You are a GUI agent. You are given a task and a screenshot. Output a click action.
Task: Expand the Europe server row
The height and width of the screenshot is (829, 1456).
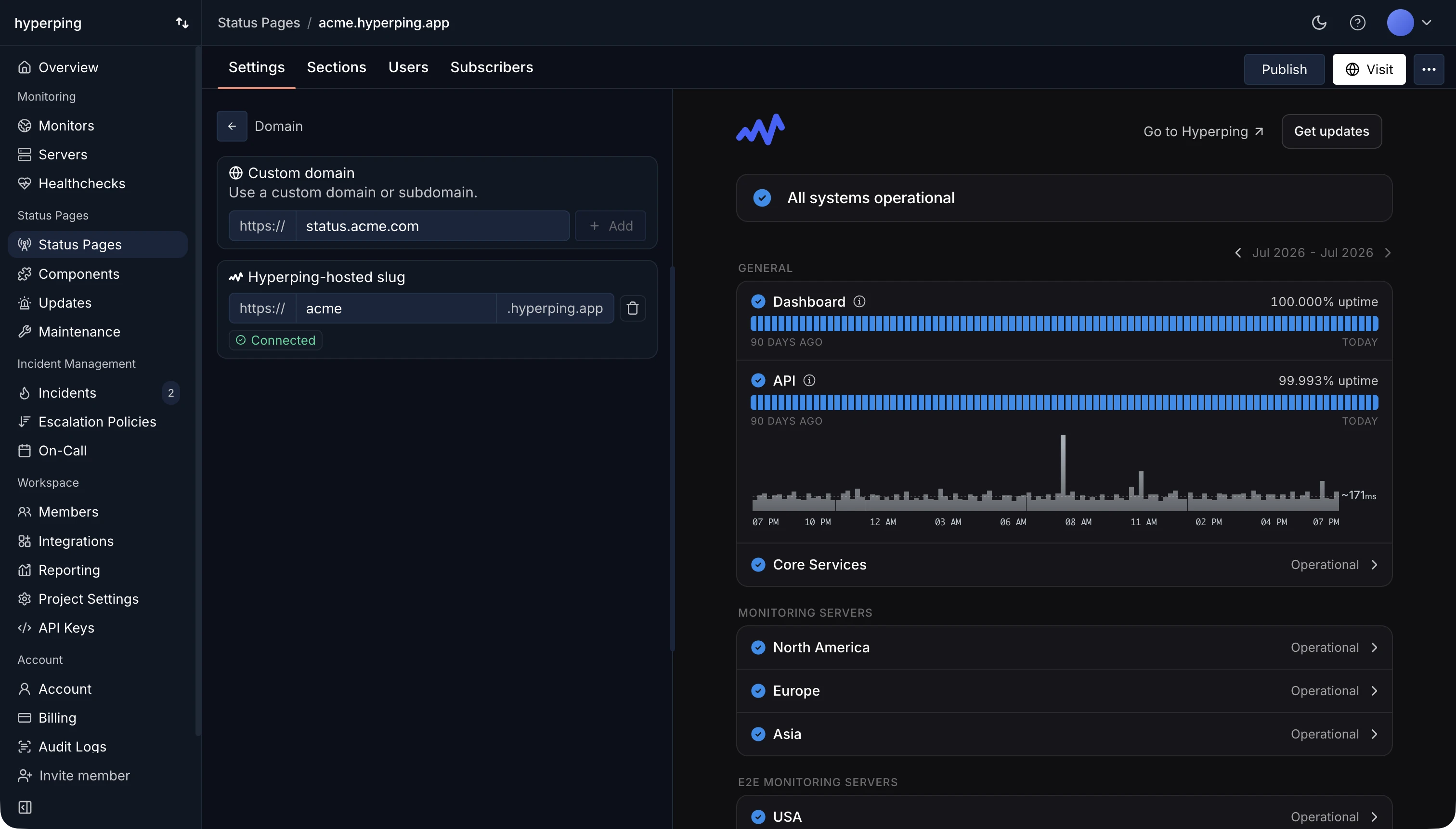tap(1064, 691)
